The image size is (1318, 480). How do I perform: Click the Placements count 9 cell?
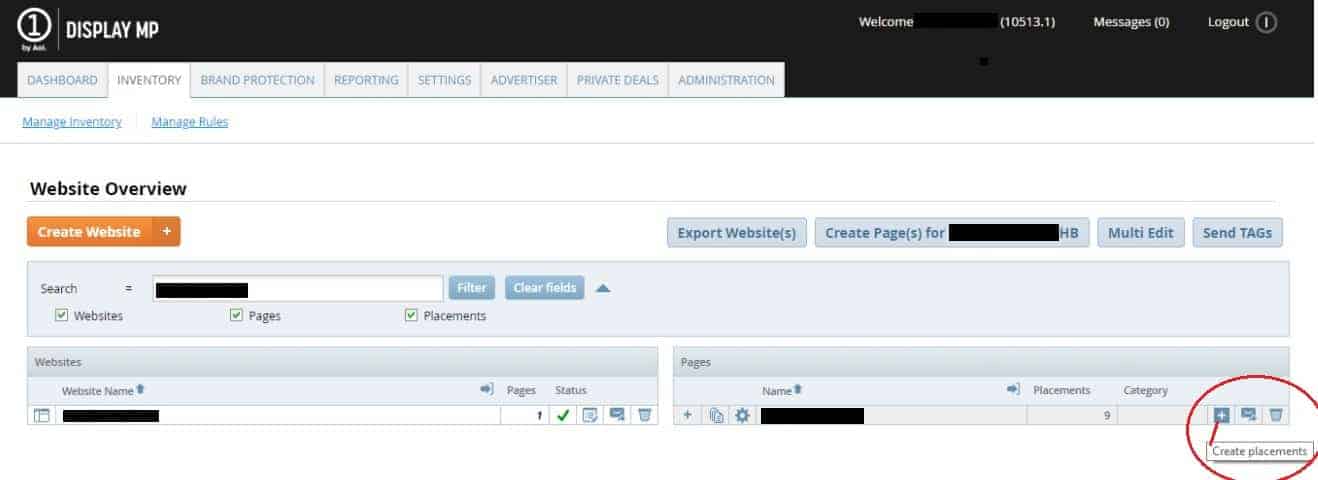(1070, 415)
